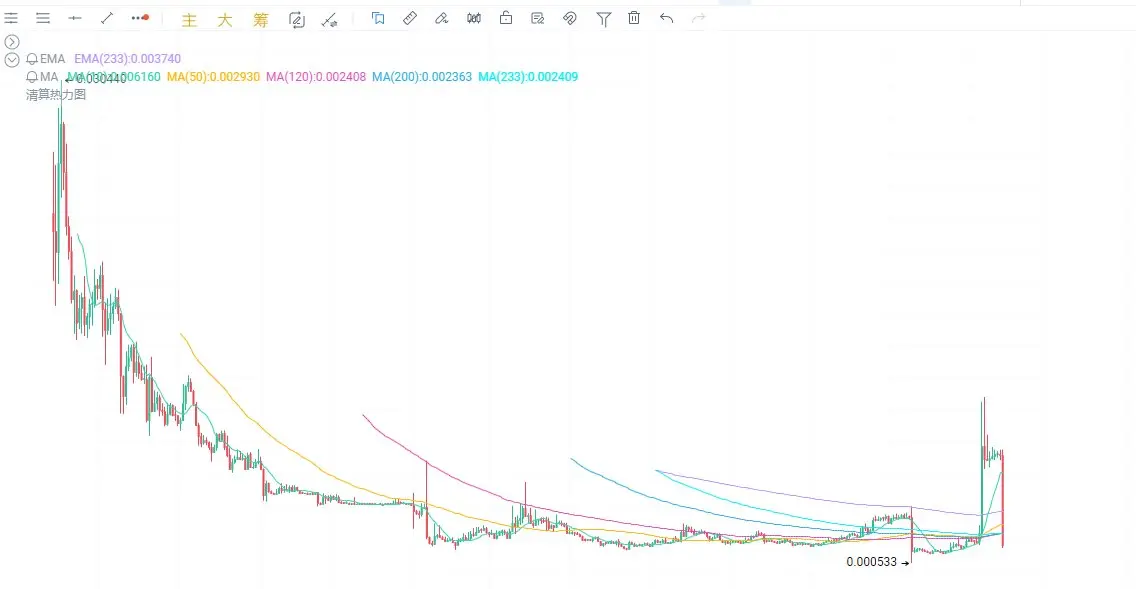Click the filter funnel icon
Viewport: 1136px width, 589px height.
[604, 19]
